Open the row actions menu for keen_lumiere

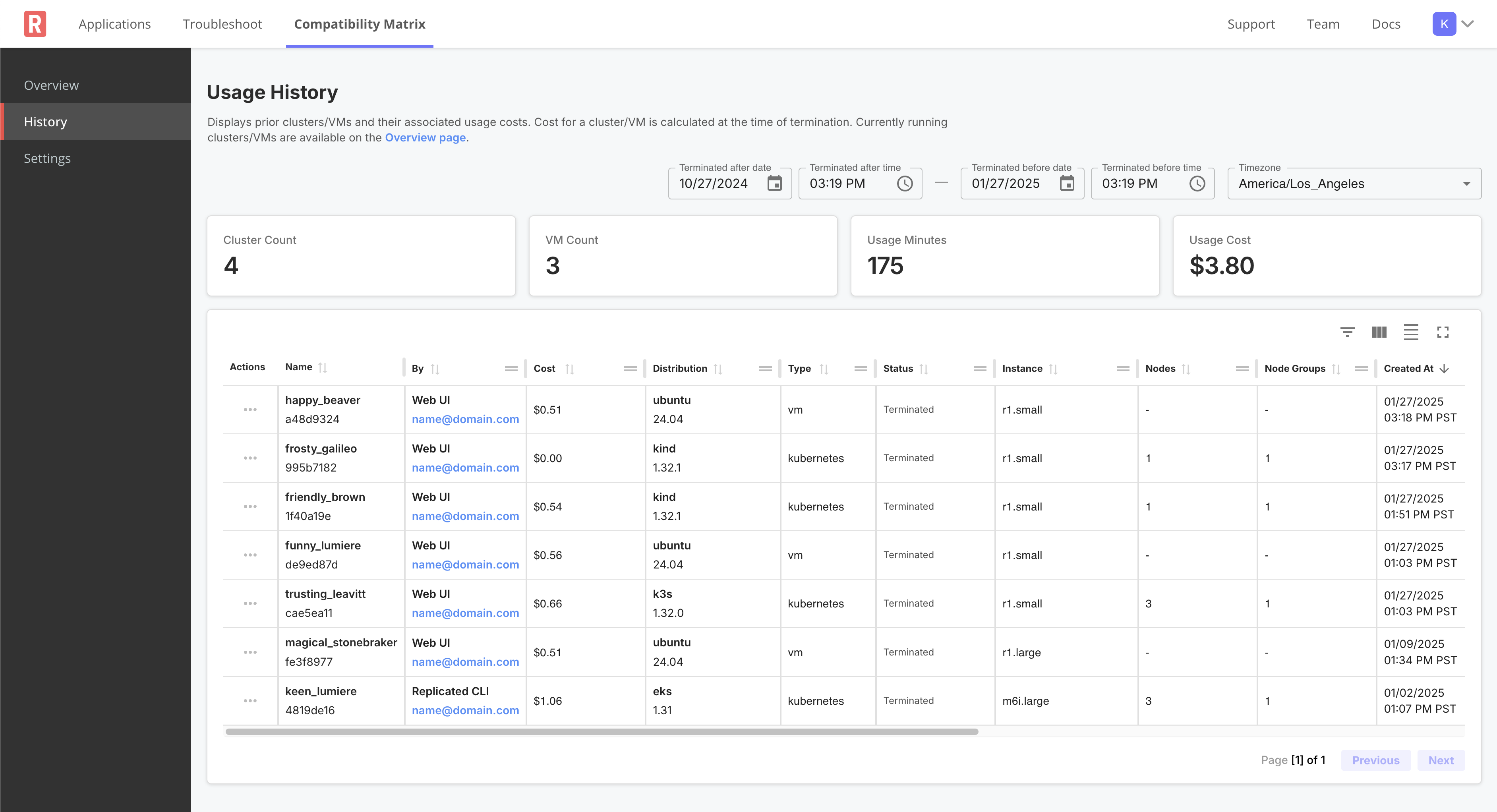(250, 700)
